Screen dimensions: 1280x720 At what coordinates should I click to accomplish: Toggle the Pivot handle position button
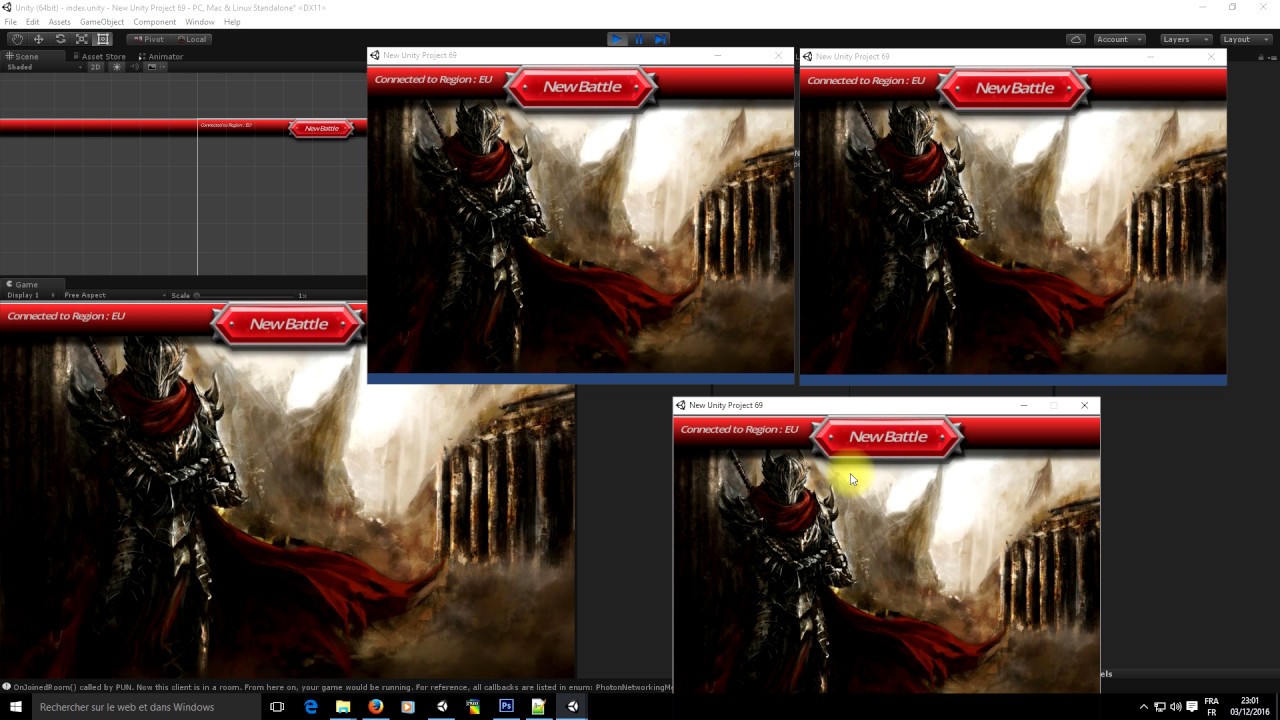click(x=148, y=39)
